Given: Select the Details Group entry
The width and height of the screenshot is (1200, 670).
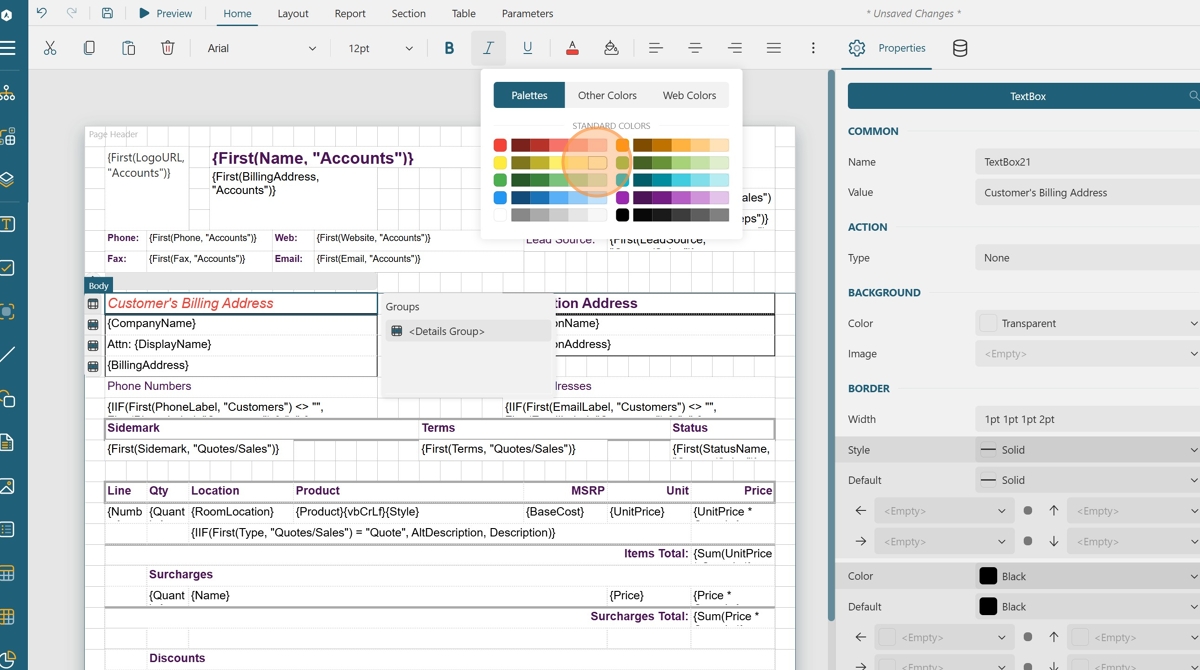Looking at the screenshot, I should coord(446,331).
